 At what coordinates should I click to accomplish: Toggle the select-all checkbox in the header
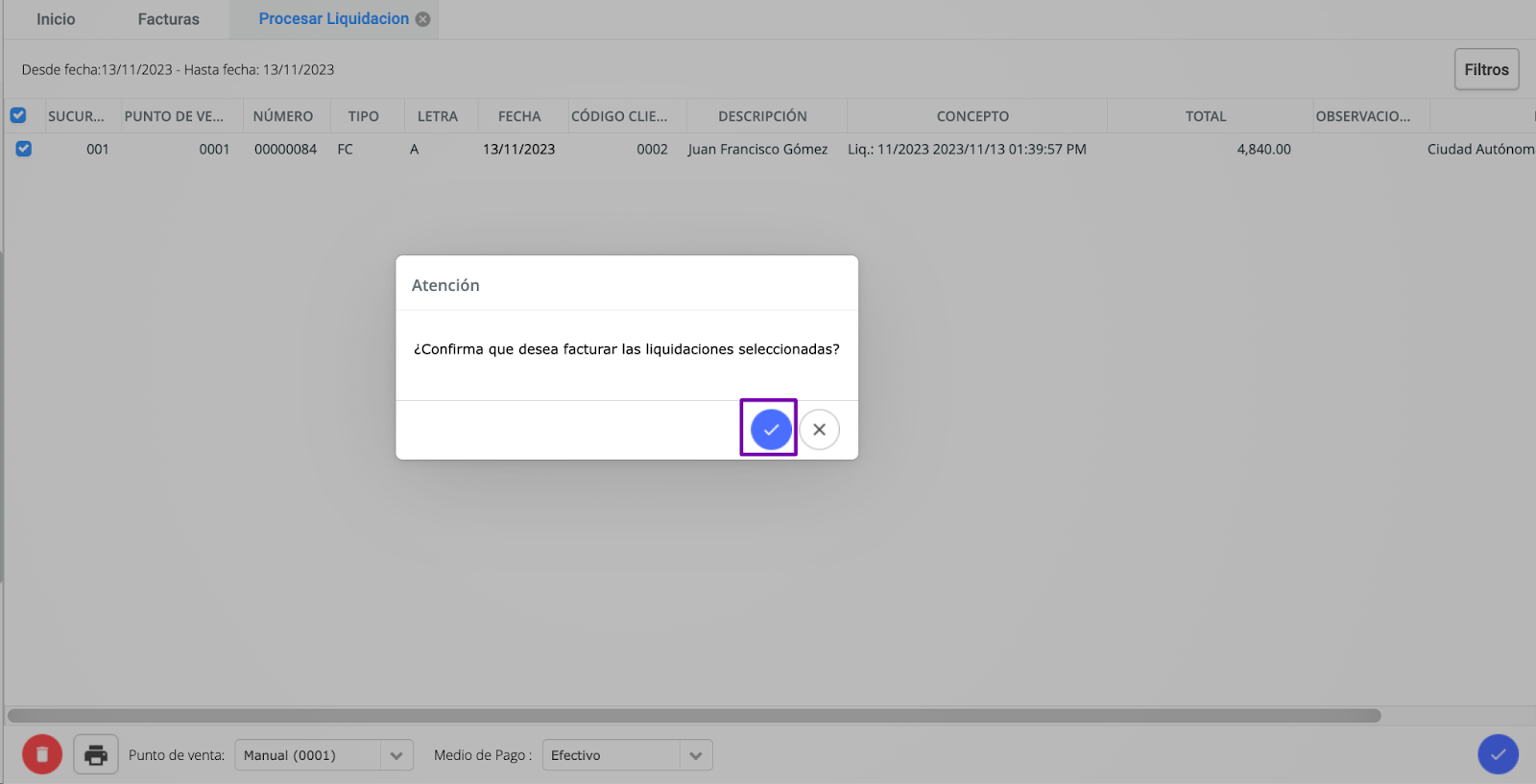[x=18, y=115]
